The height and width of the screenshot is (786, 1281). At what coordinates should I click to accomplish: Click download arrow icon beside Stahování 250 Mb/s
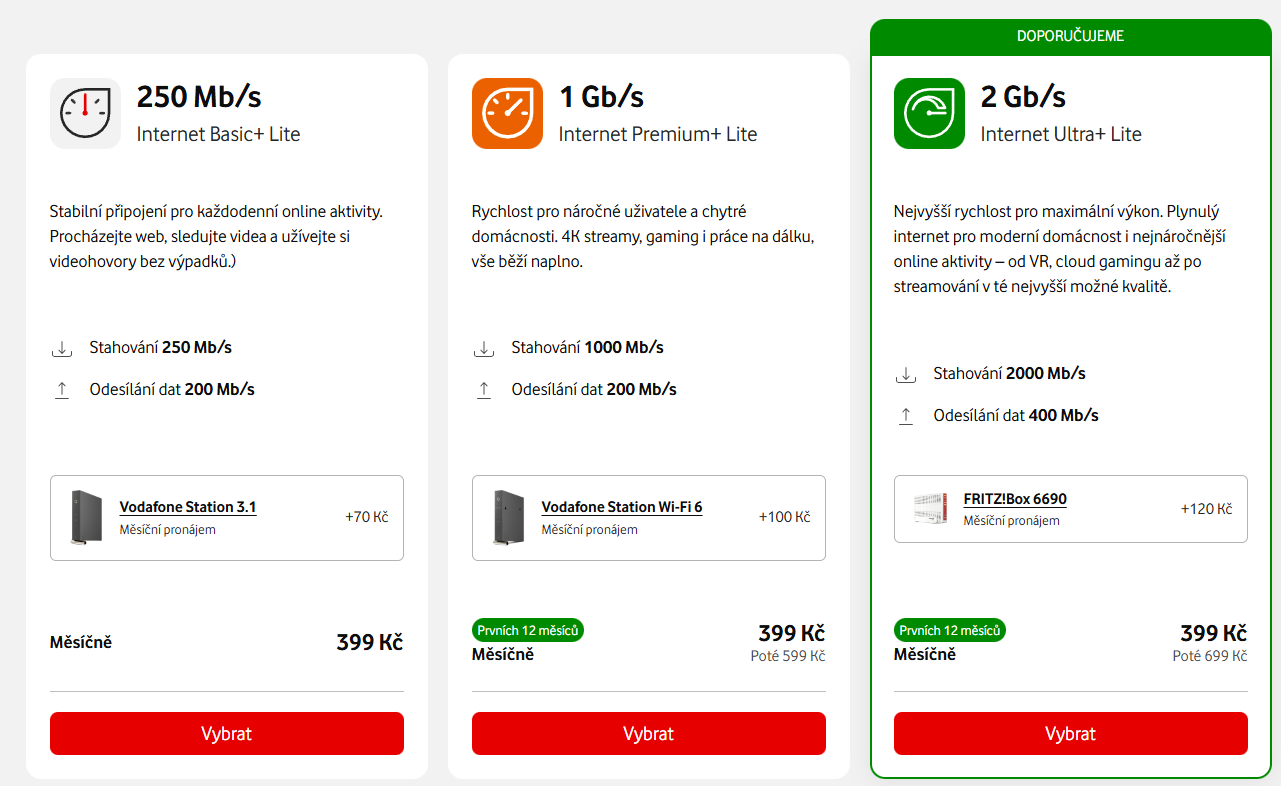62,348
